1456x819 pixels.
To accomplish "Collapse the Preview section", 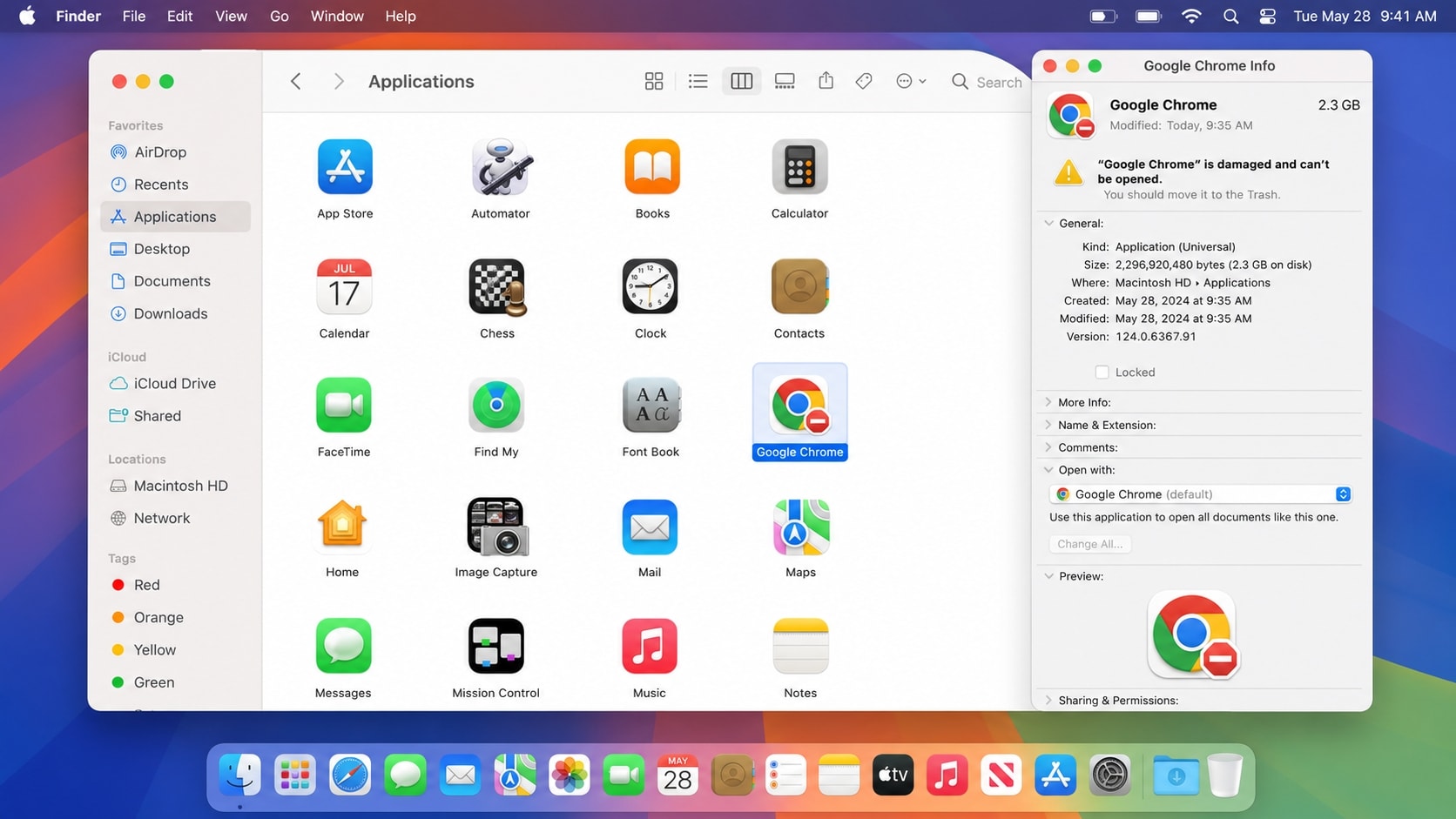I will (1049, 576).
